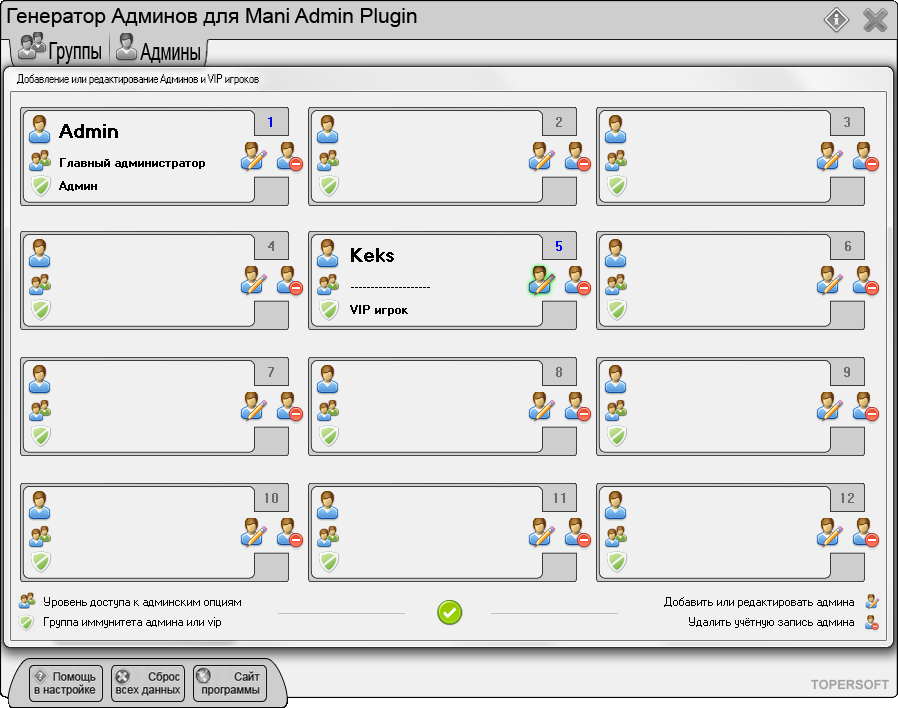Confirm with the green checkmark button
Image resolution: width=898 pixels, height=708 pixels.
[450, 612]
